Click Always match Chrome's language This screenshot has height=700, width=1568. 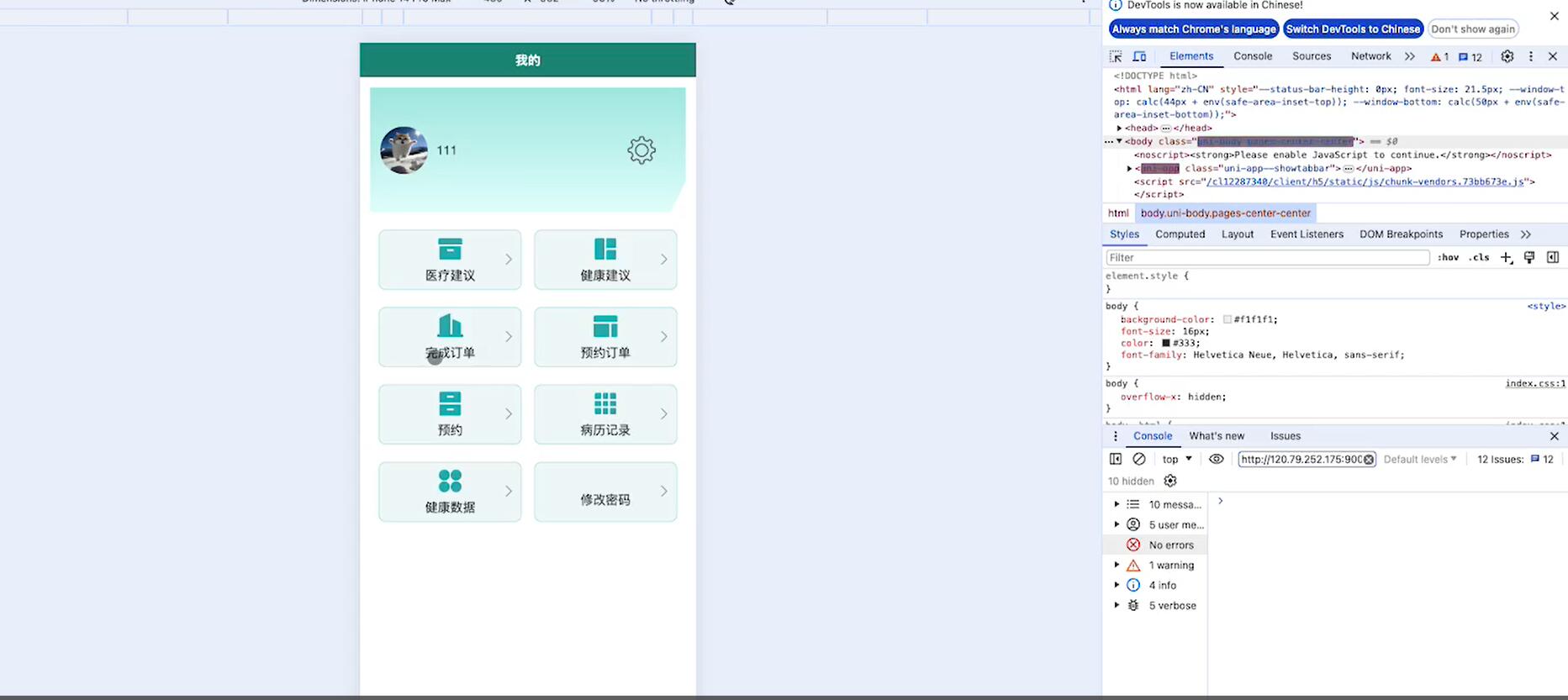1194,29
